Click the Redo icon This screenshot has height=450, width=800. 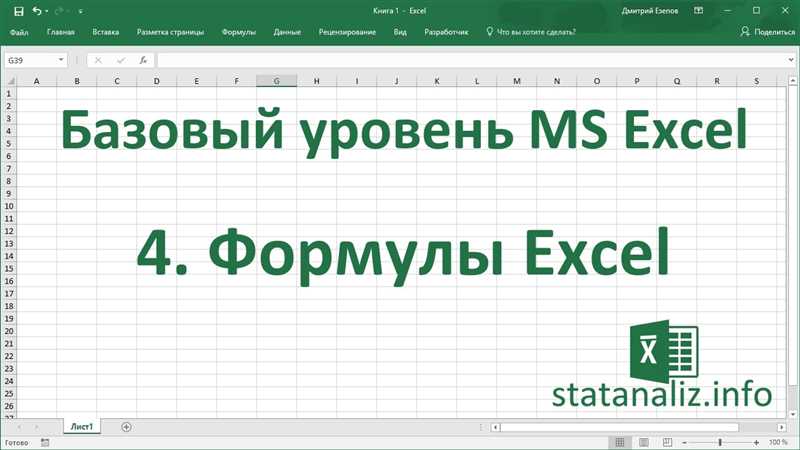59,11
